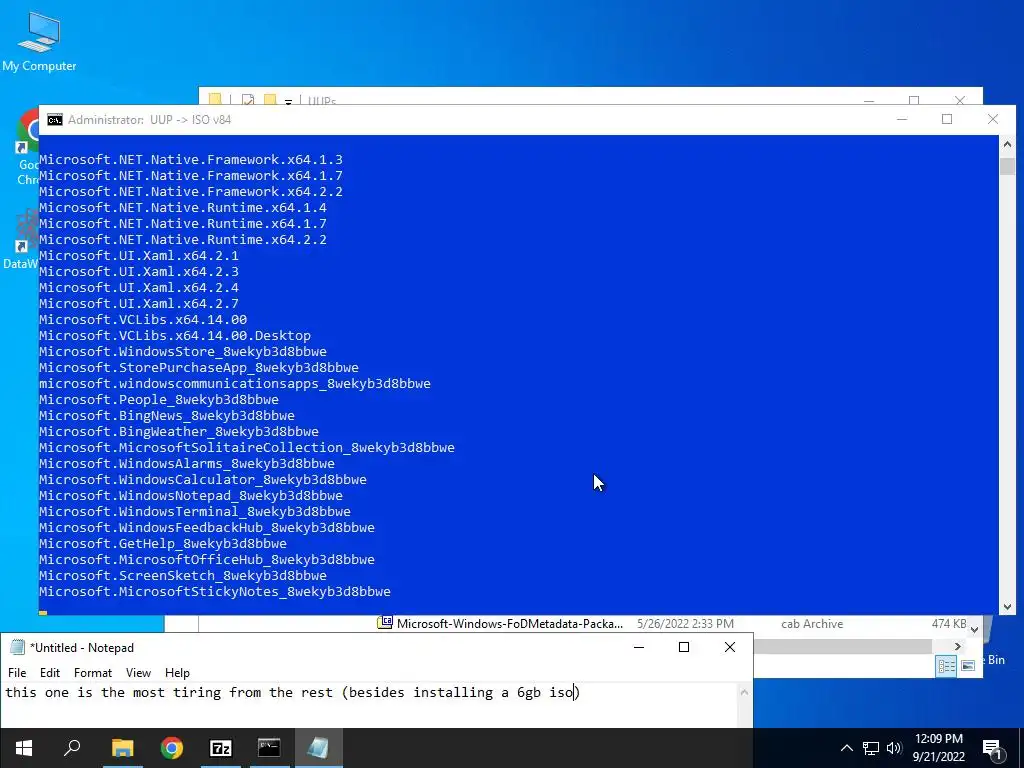Image resolution: width=1024 pixels, height=768 pixels.
Task: Click the Notepad scrollbar up arrow
Action: [744, 692]
